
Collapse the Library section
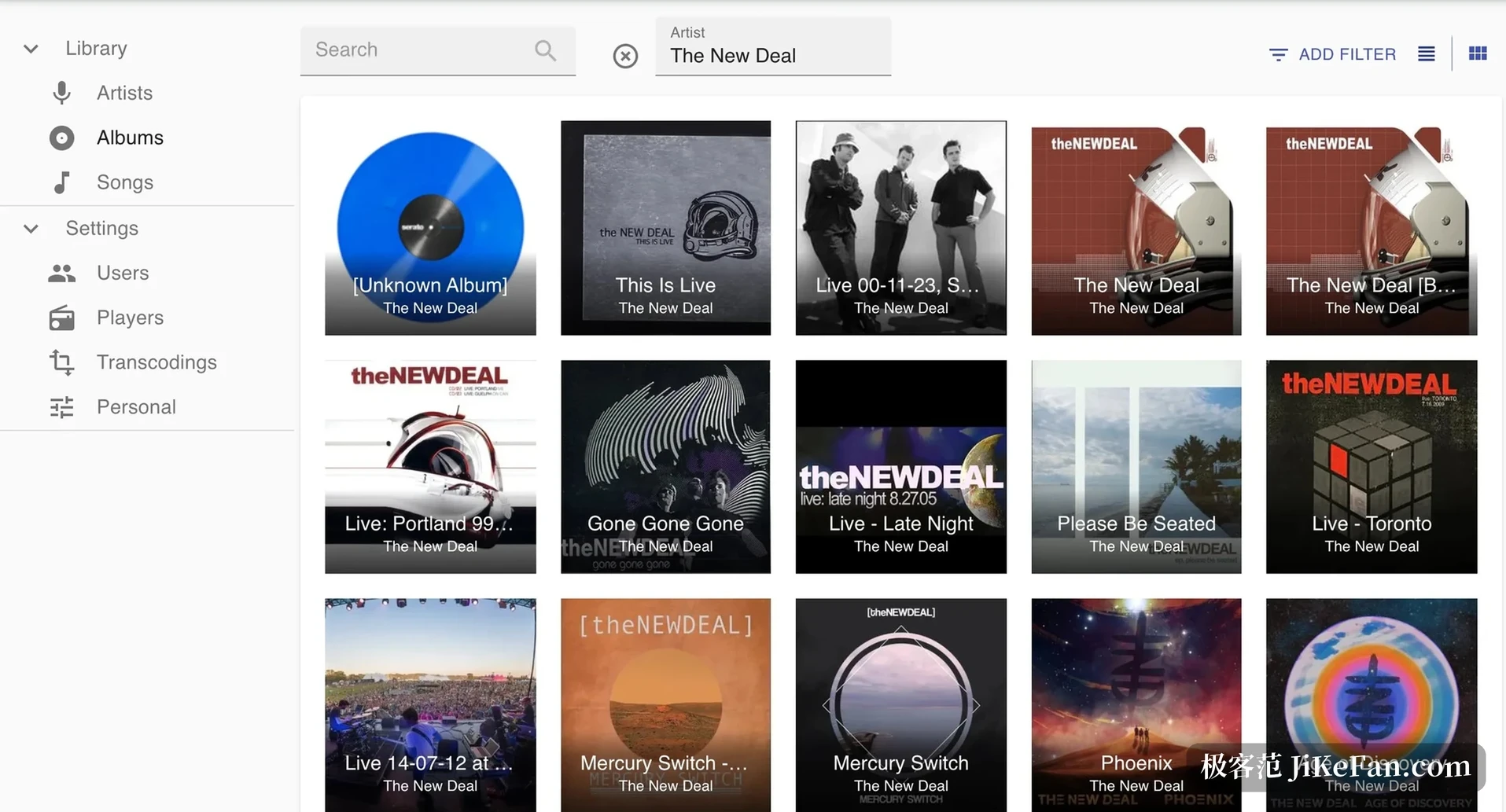[31, 49]
